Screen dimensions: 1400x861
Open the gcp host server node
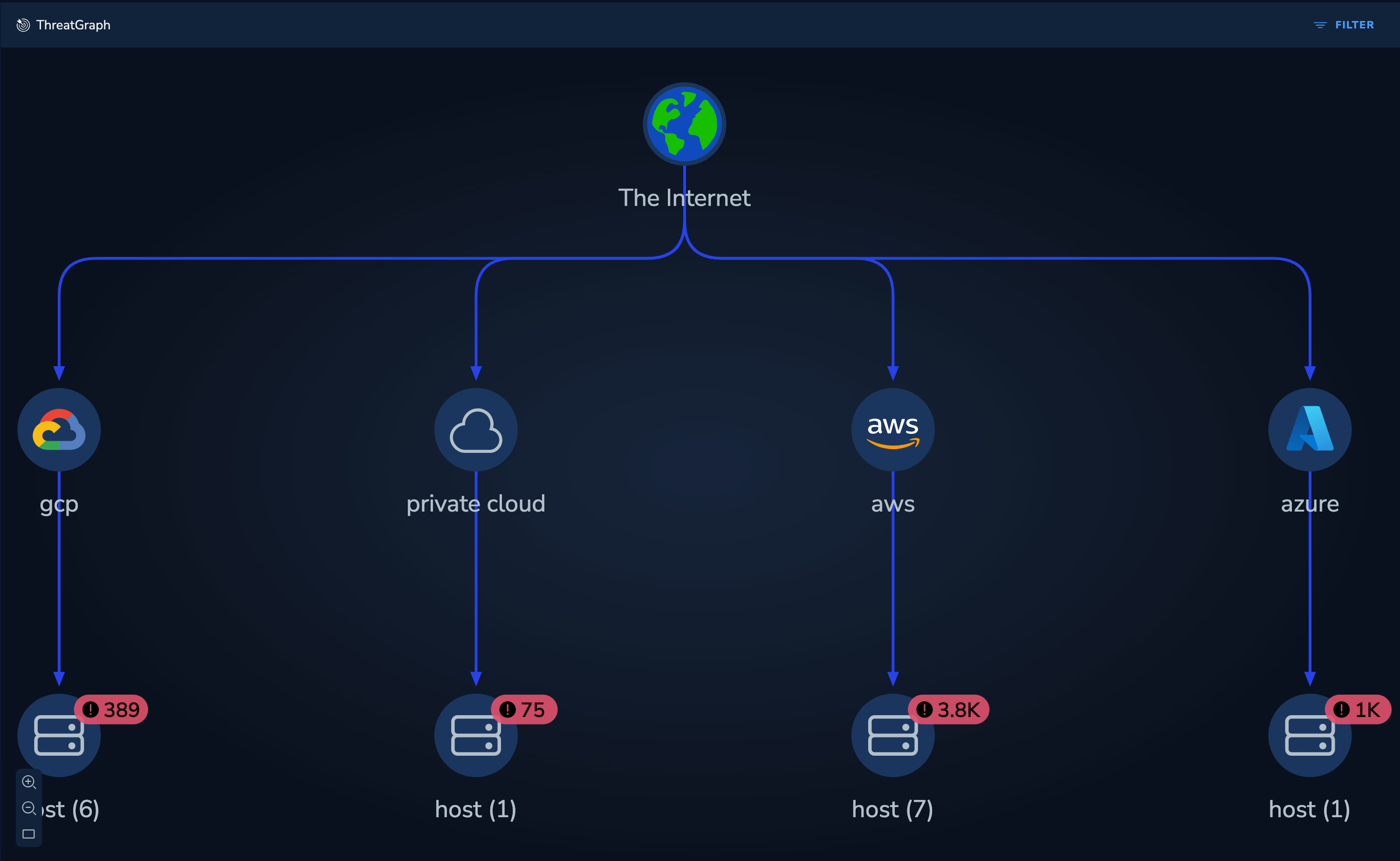(59, 735)
